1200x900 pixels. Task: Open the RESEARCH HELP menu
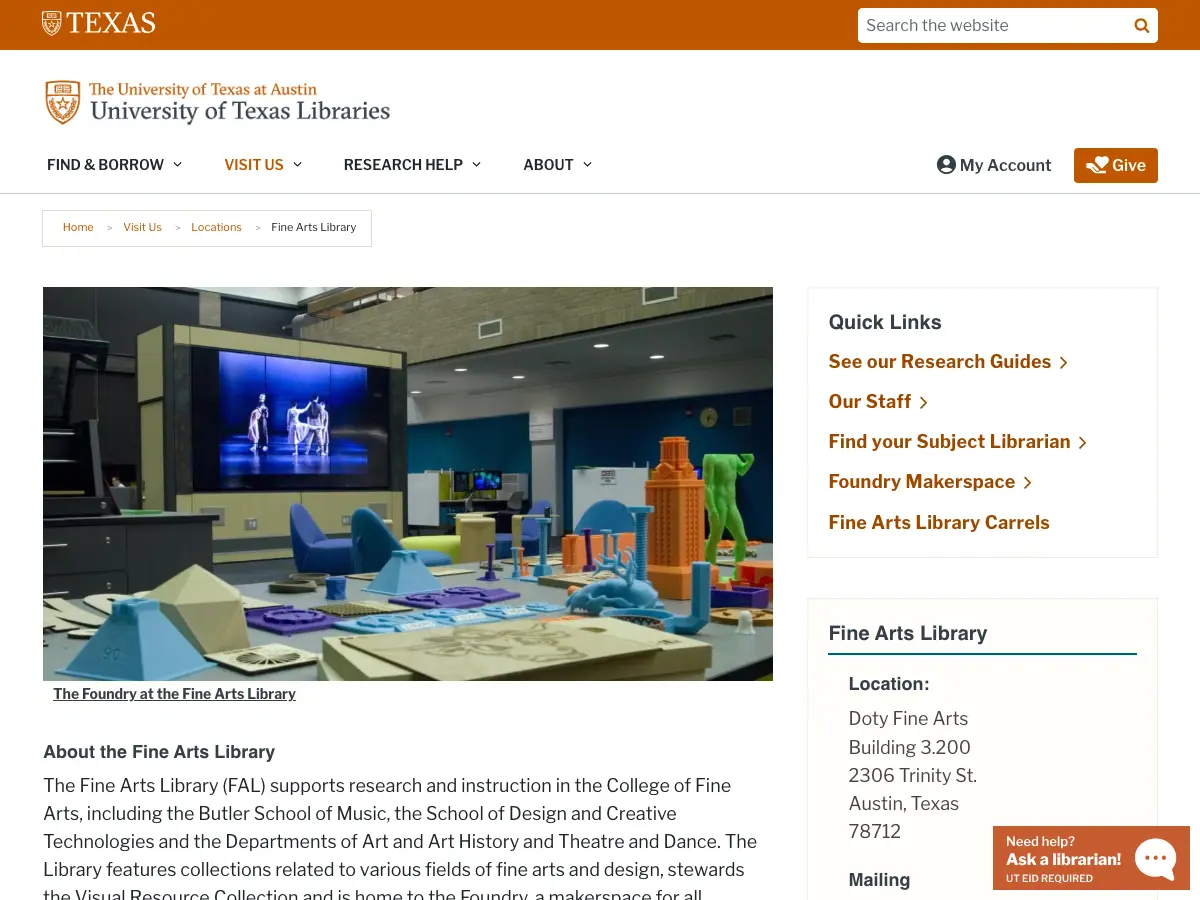tap(403, 165)
